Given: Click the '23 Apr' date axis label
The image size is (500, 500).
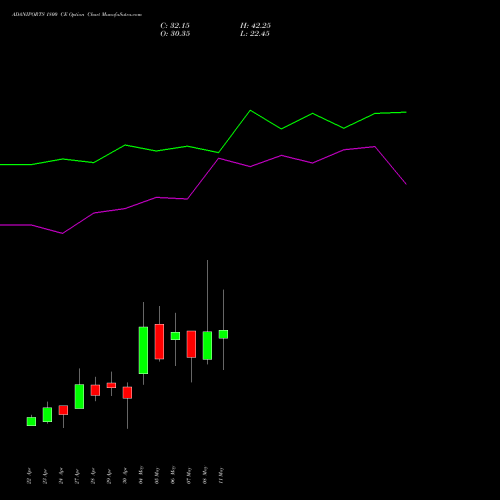Looking at the screenshot, I should pos(45,476).
